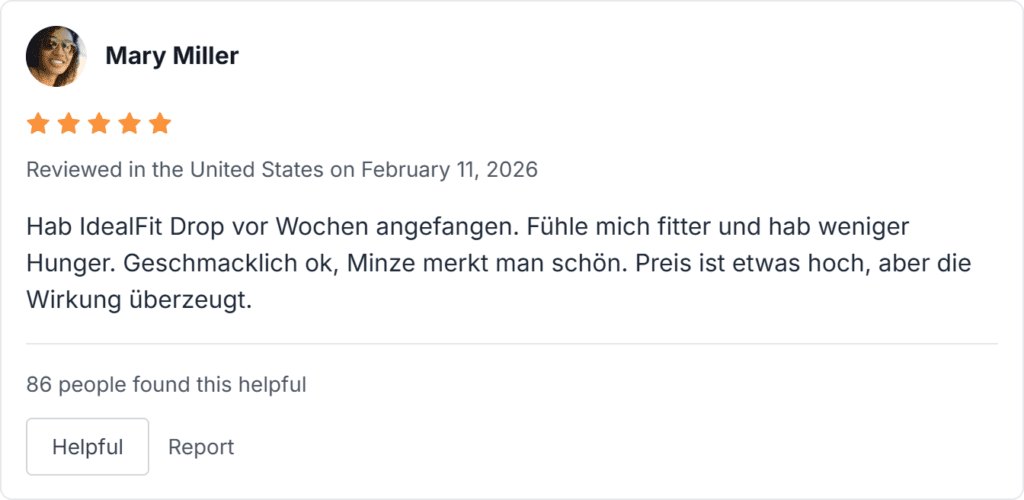The height and width of the screenshot is (500, 1024).
Task: Open the reviewer name Mary Miller
Action: coord(172,56)
